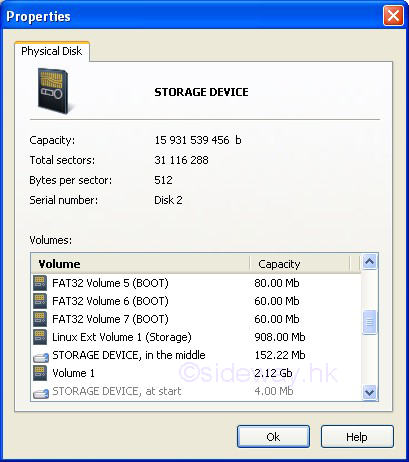Viewport: 409px width, 462px height.
Task: Click the capacity value 15 931 539 456 b
Action: (198, 140)
